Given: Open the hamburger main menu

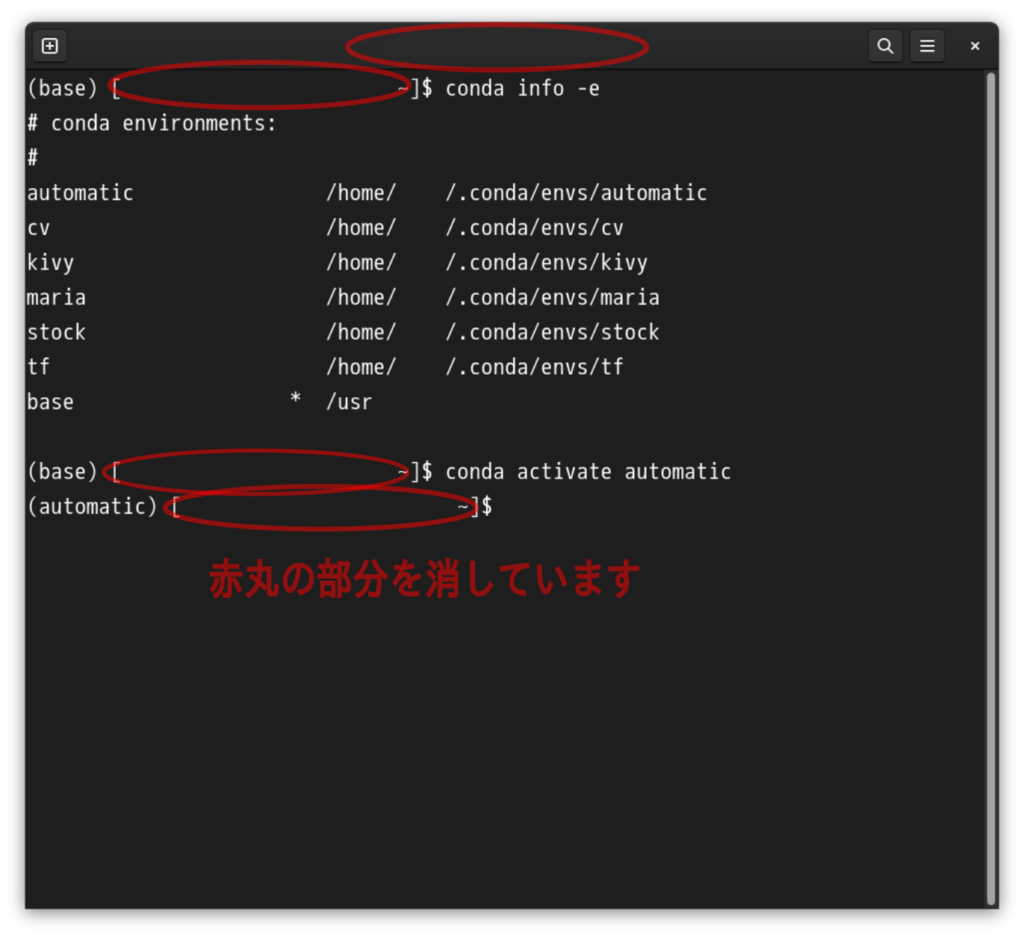Looking at the screenshot, I should [x=927, y=46].
